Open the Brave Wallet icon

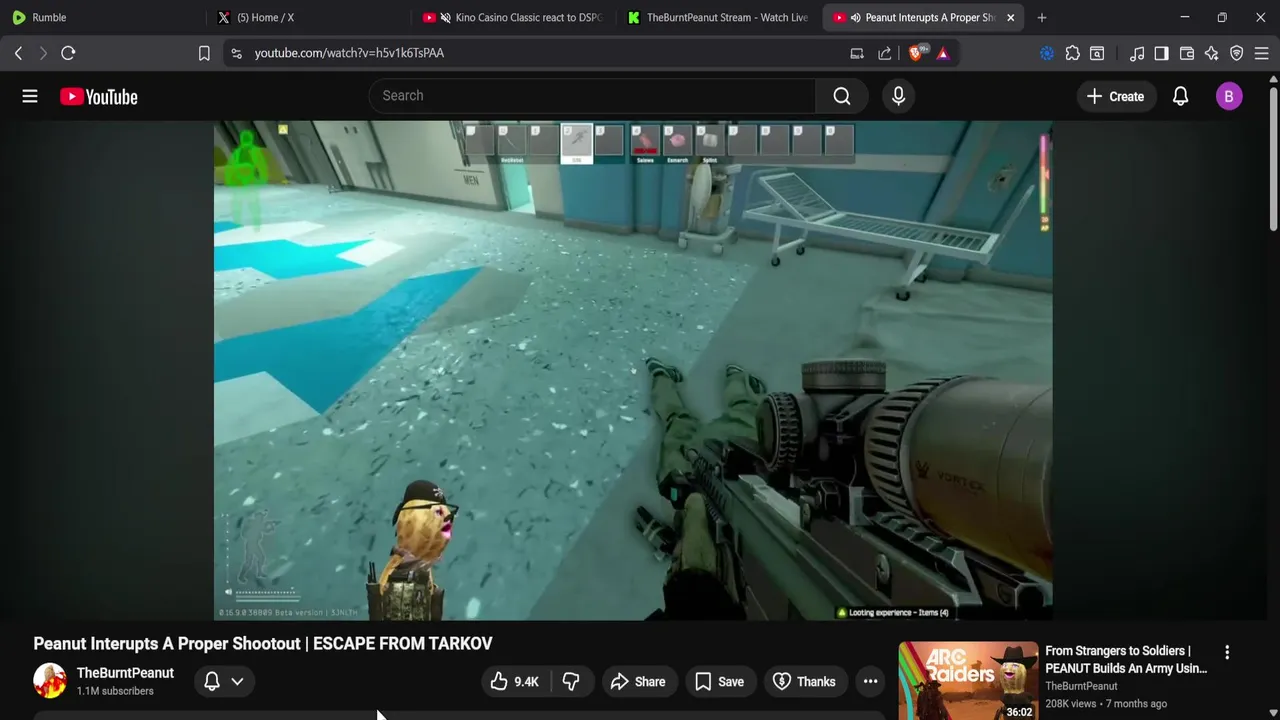point(1187,53)
